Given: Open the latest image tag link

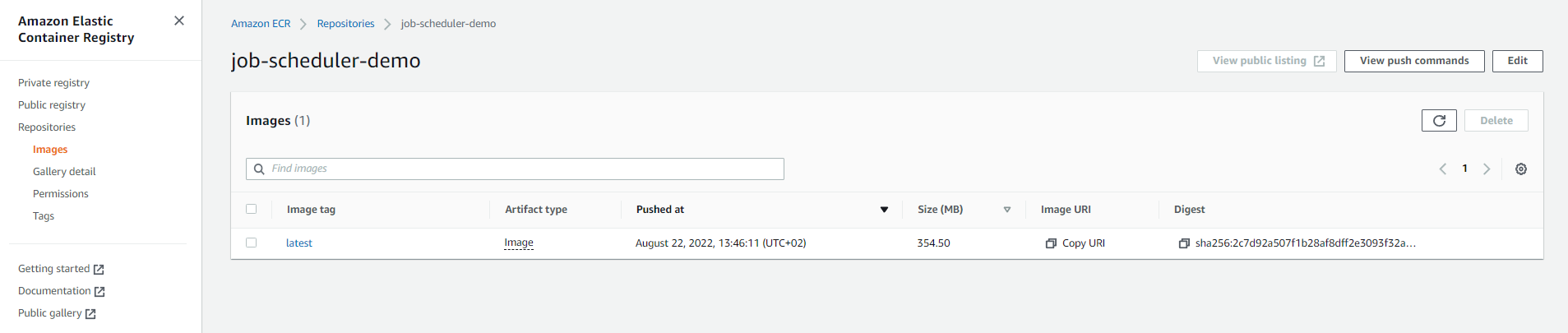Looking at the screenshot, I should coord(299,243).
